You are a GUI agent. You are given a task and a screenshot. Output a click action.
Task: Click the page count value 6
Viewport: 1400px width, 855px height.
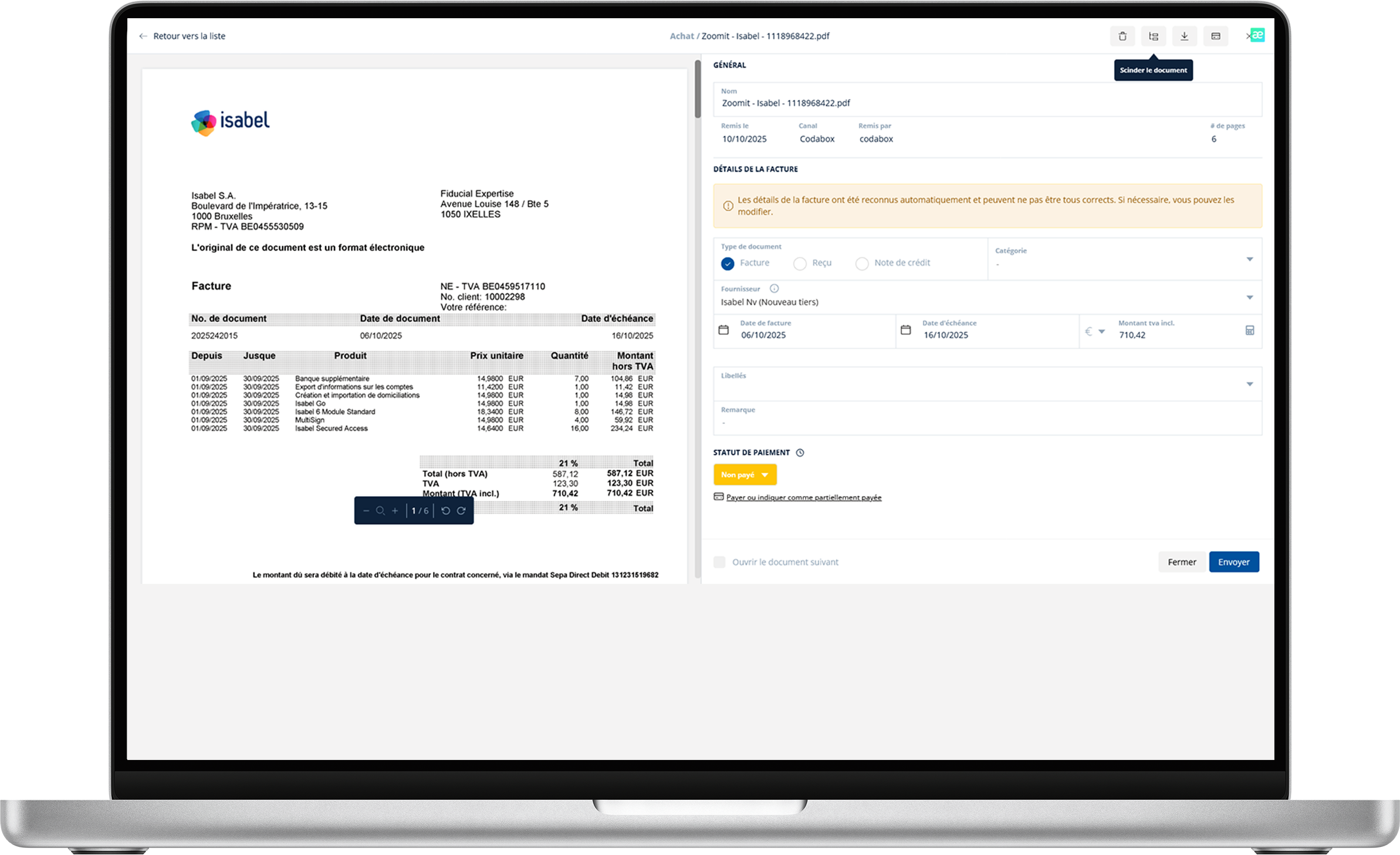[x=1214, y=139]
